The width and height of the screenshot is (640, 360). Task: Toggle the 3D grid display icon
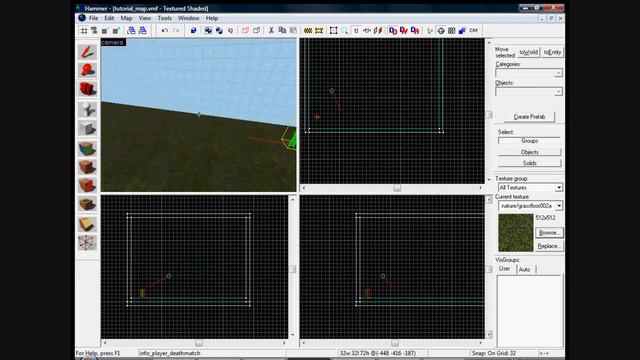pos(94,31)
